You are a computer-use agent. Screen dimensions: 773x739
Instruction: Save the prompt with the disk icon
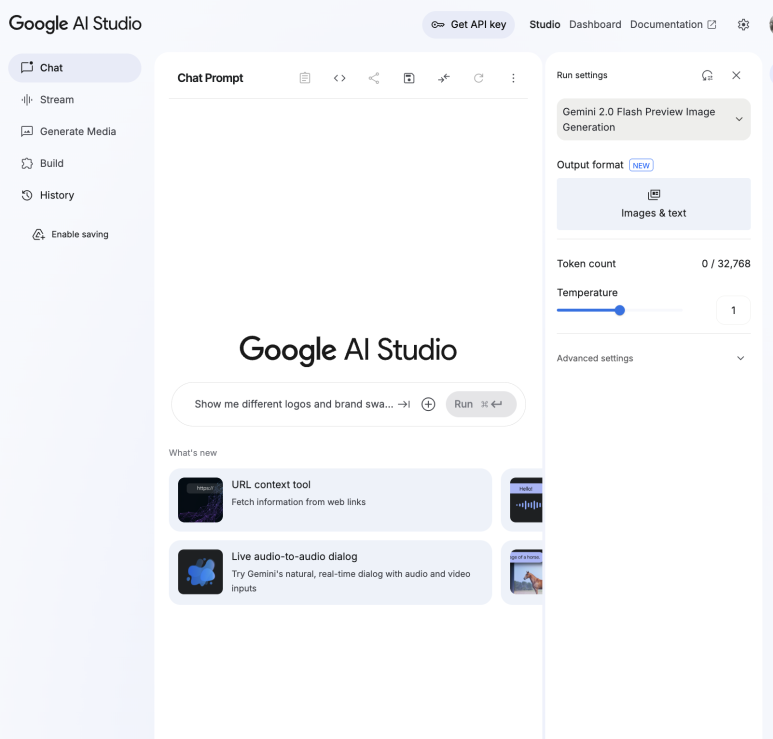tap(409, 78)
